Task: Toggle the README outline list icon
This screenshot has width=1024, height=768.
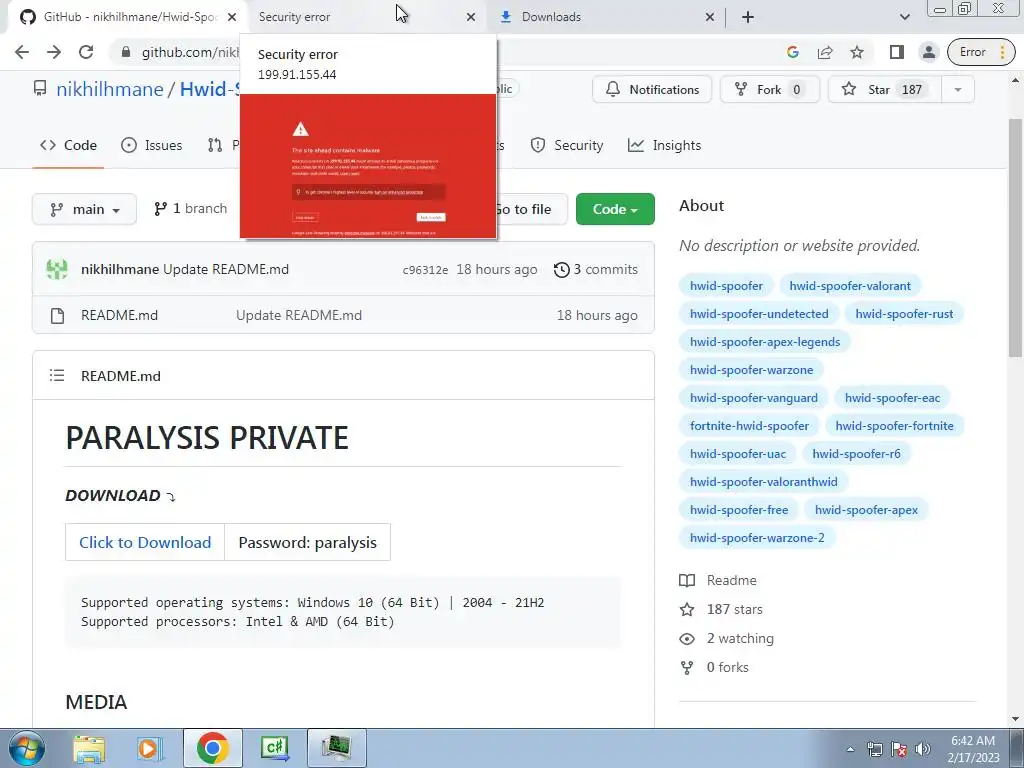Action: pyautogui.click(x=57, y=376)
